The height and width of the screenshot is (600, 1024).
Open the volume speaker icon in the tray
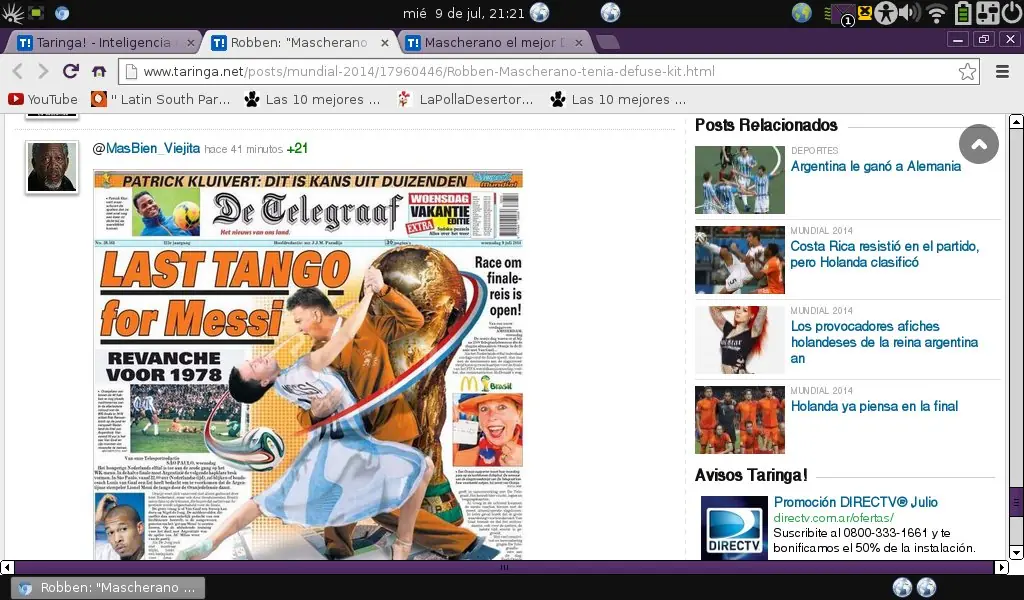tap(909, 13)
